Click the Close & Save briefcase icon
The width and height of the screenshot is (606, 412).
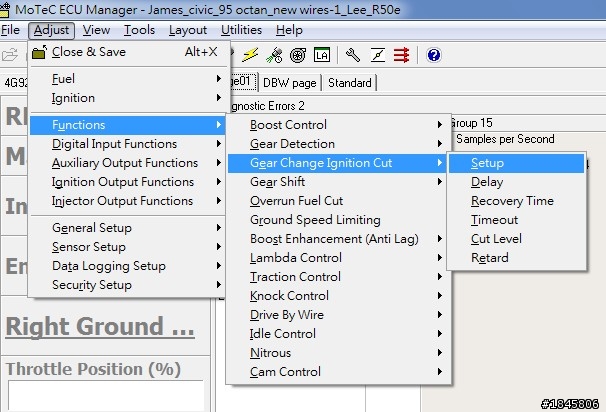39,52
